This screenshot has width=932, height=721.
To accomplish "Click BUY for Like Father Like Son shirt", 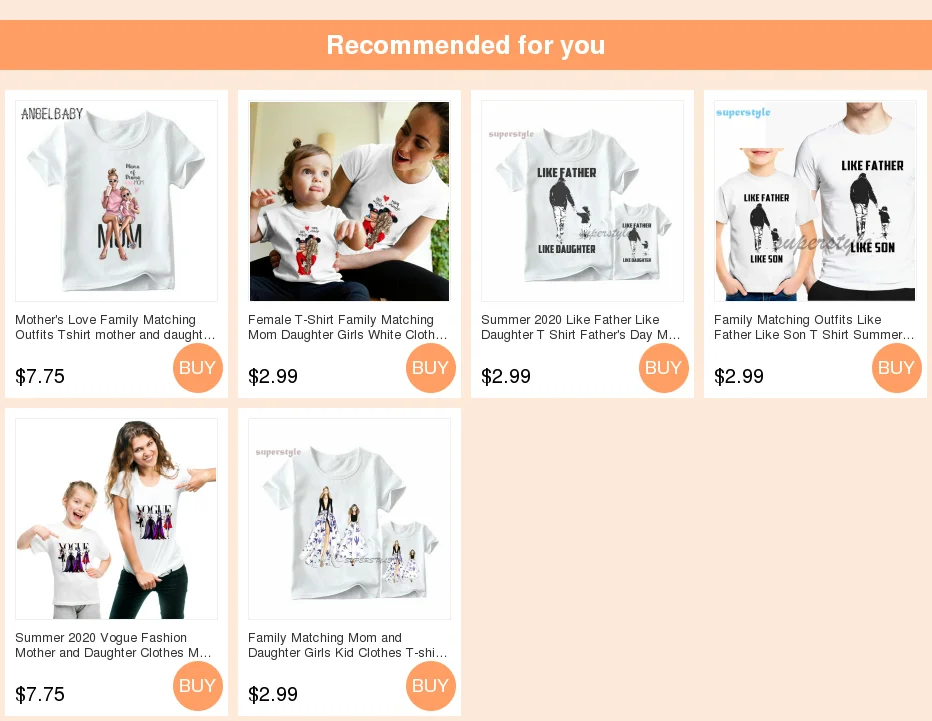I will (897, 368).
